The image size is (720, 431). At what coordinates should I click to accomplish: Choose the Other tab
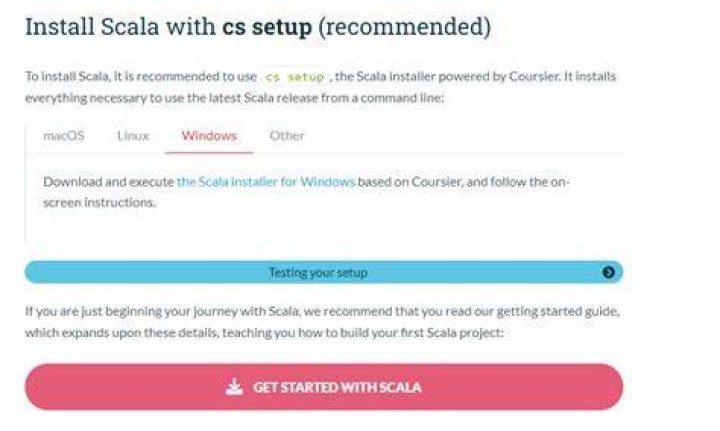(x=287, y=136)
